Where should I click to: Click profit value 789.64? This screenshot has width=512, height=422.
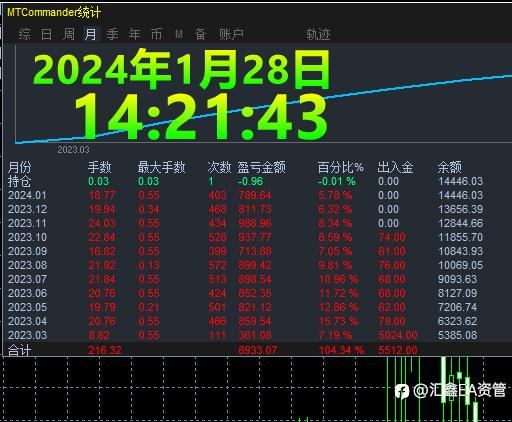255,195
